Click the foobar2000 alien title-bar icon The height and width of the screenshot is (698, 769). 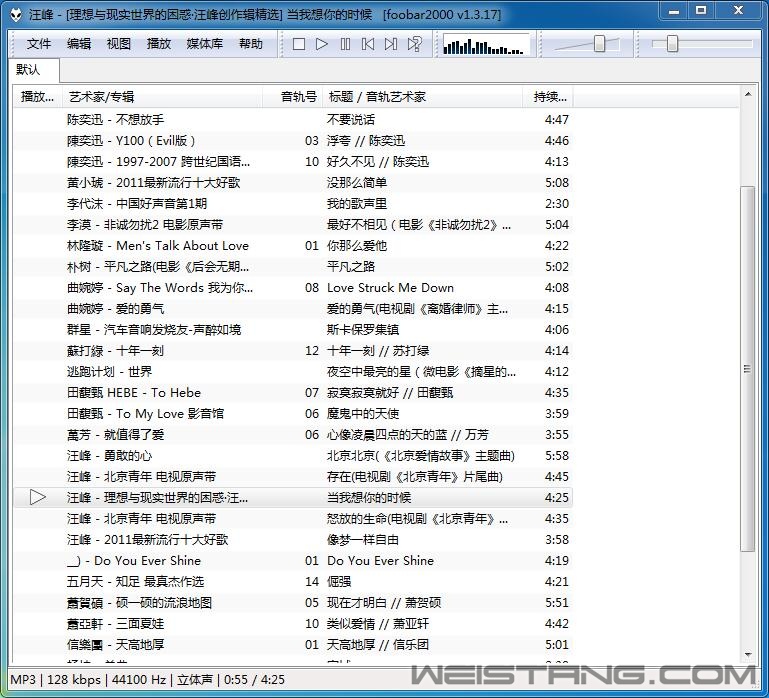16,14
